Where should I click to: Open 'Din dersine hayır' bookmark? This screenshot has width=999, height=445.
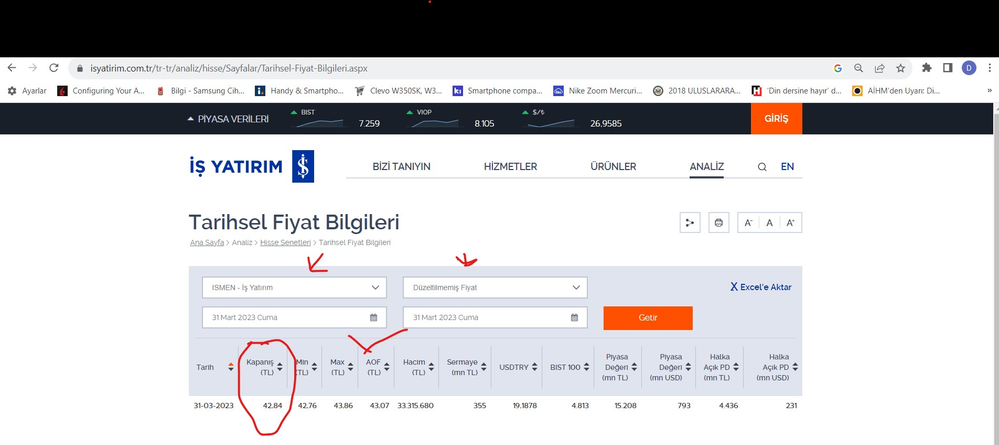coord(797,91)
